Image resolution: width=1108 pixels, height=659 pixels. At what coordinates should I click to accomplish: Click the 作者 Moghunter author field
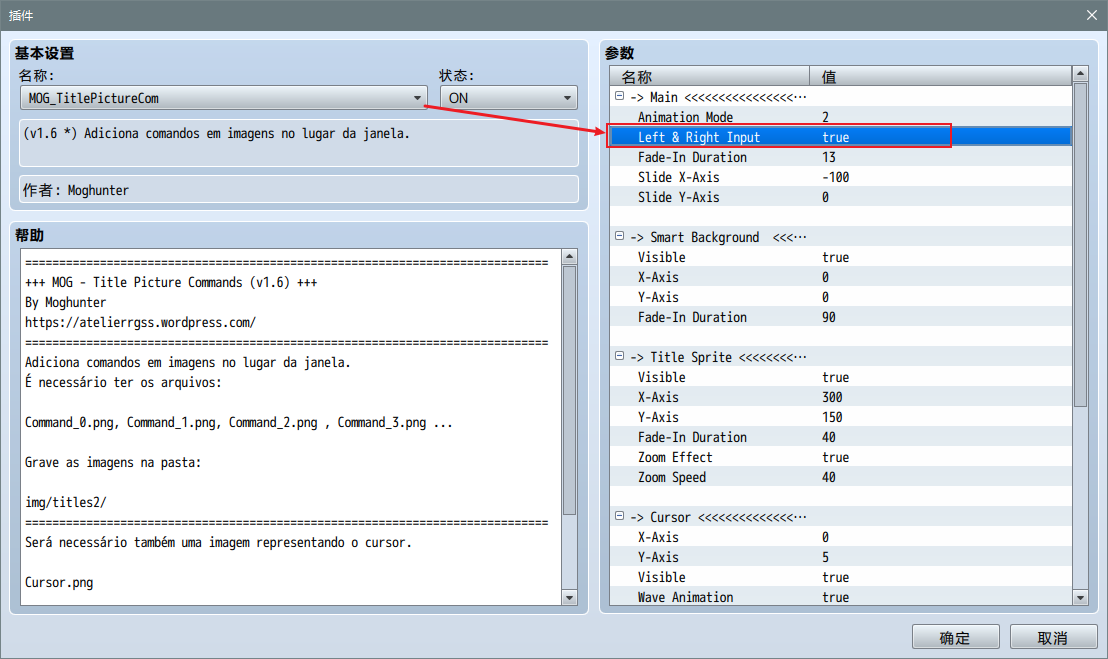tap(299, 189)
